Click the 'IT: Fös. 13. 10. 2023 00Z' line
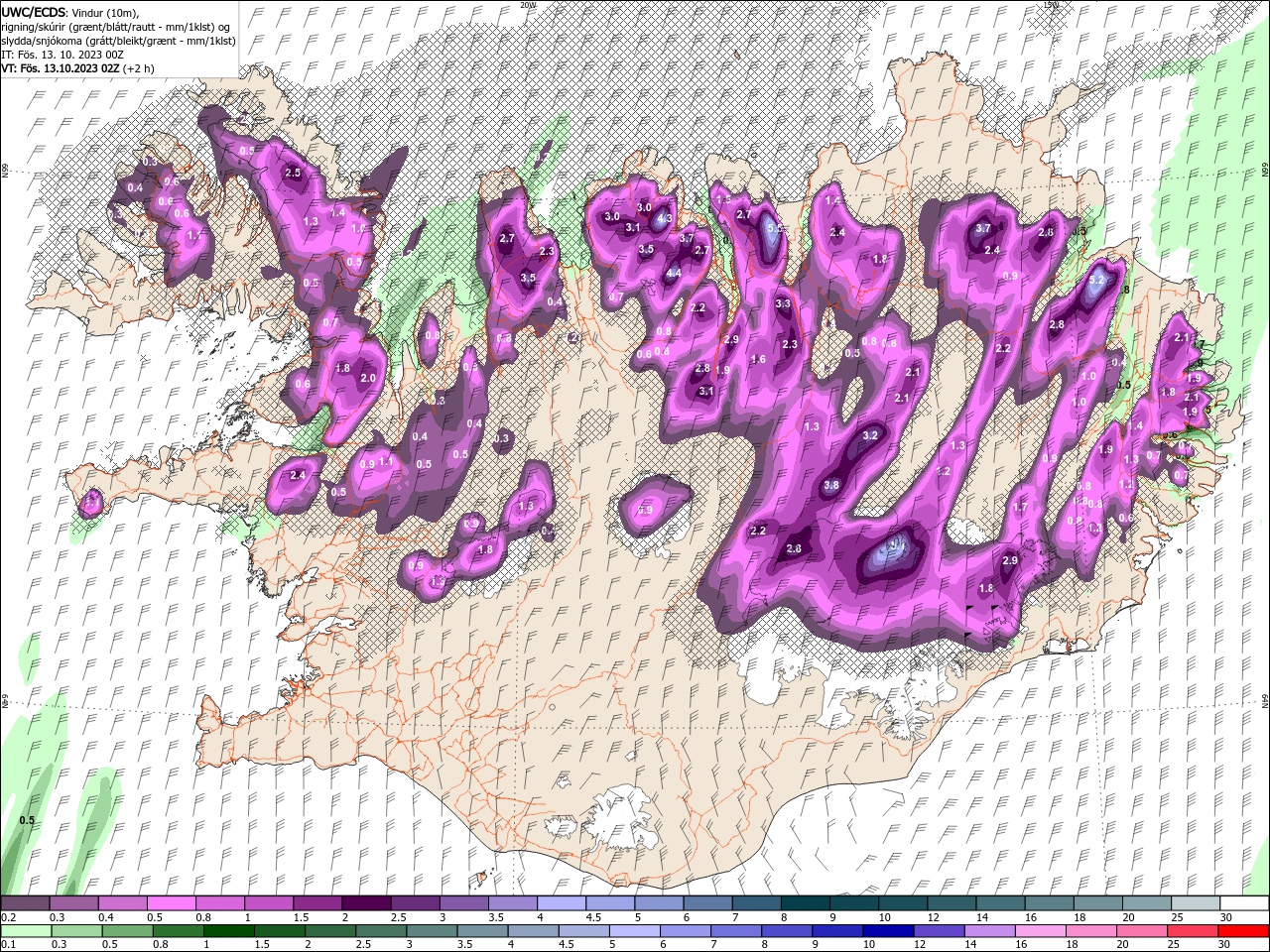Image resolution: width=1270 pixels, height=952 pixels. (62, 54)
